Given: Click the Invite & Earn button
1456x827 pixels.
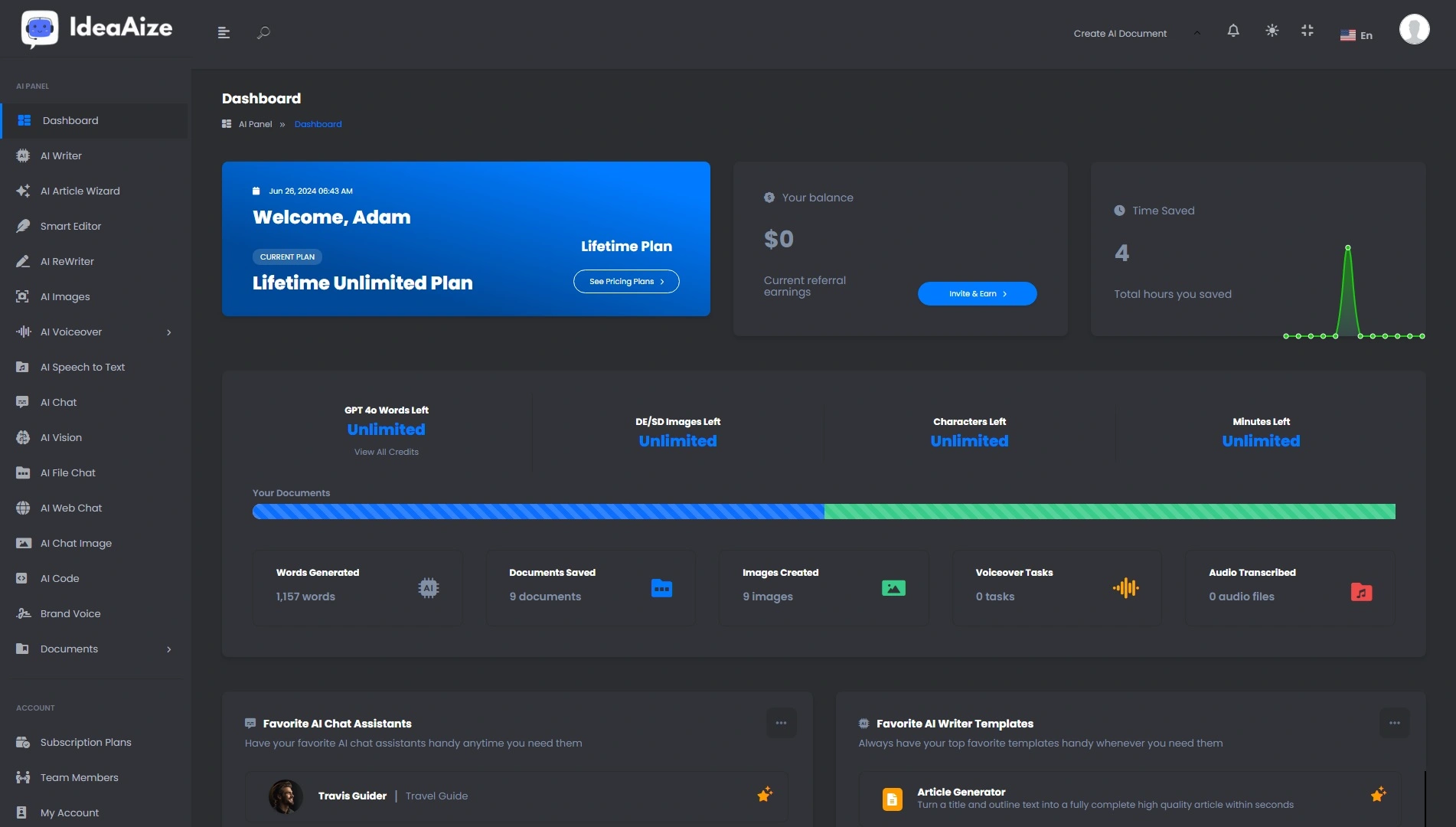Looking at the screenshot, I should pos(977,293).
